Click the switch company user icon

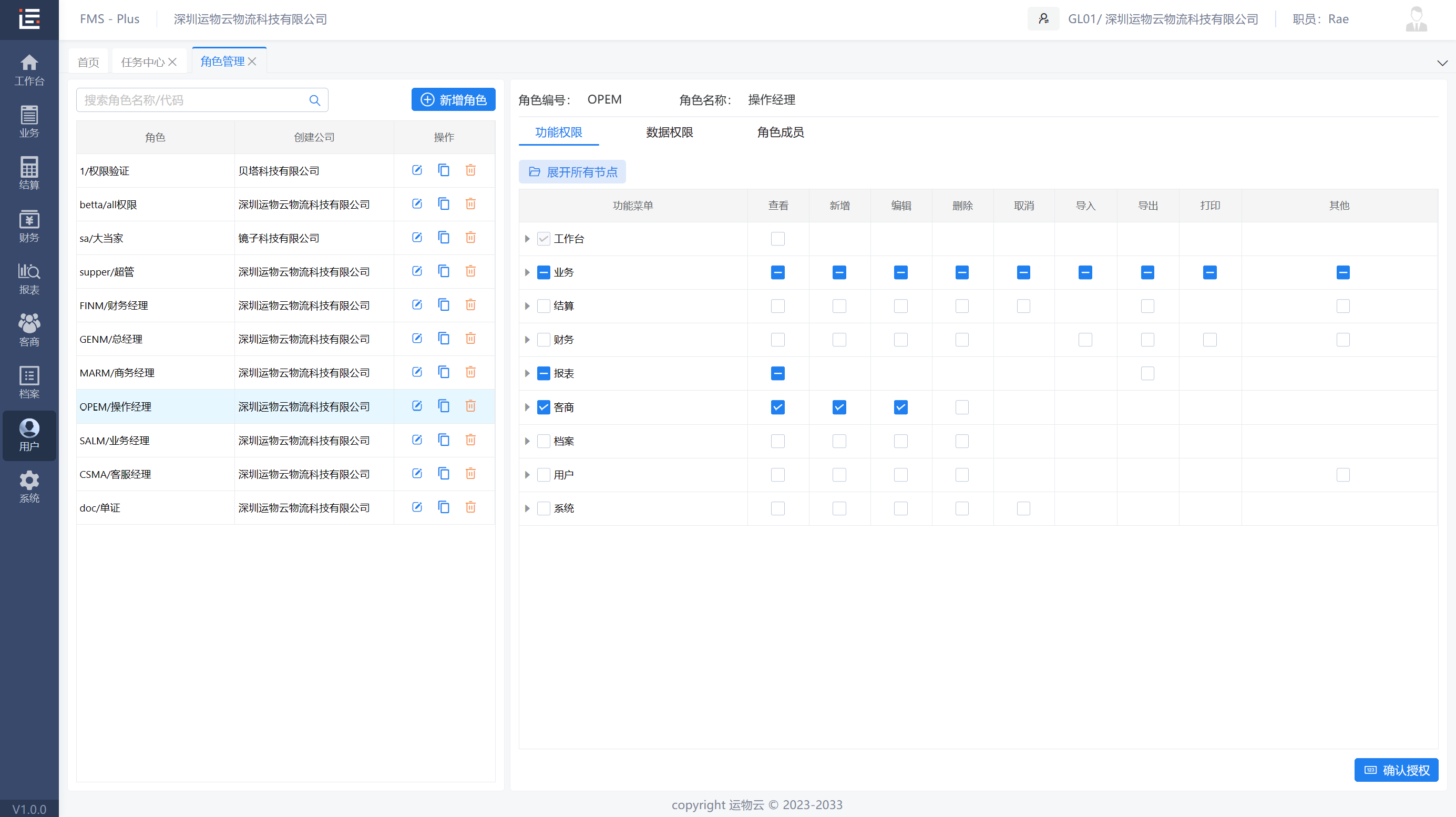point(1043,18)
